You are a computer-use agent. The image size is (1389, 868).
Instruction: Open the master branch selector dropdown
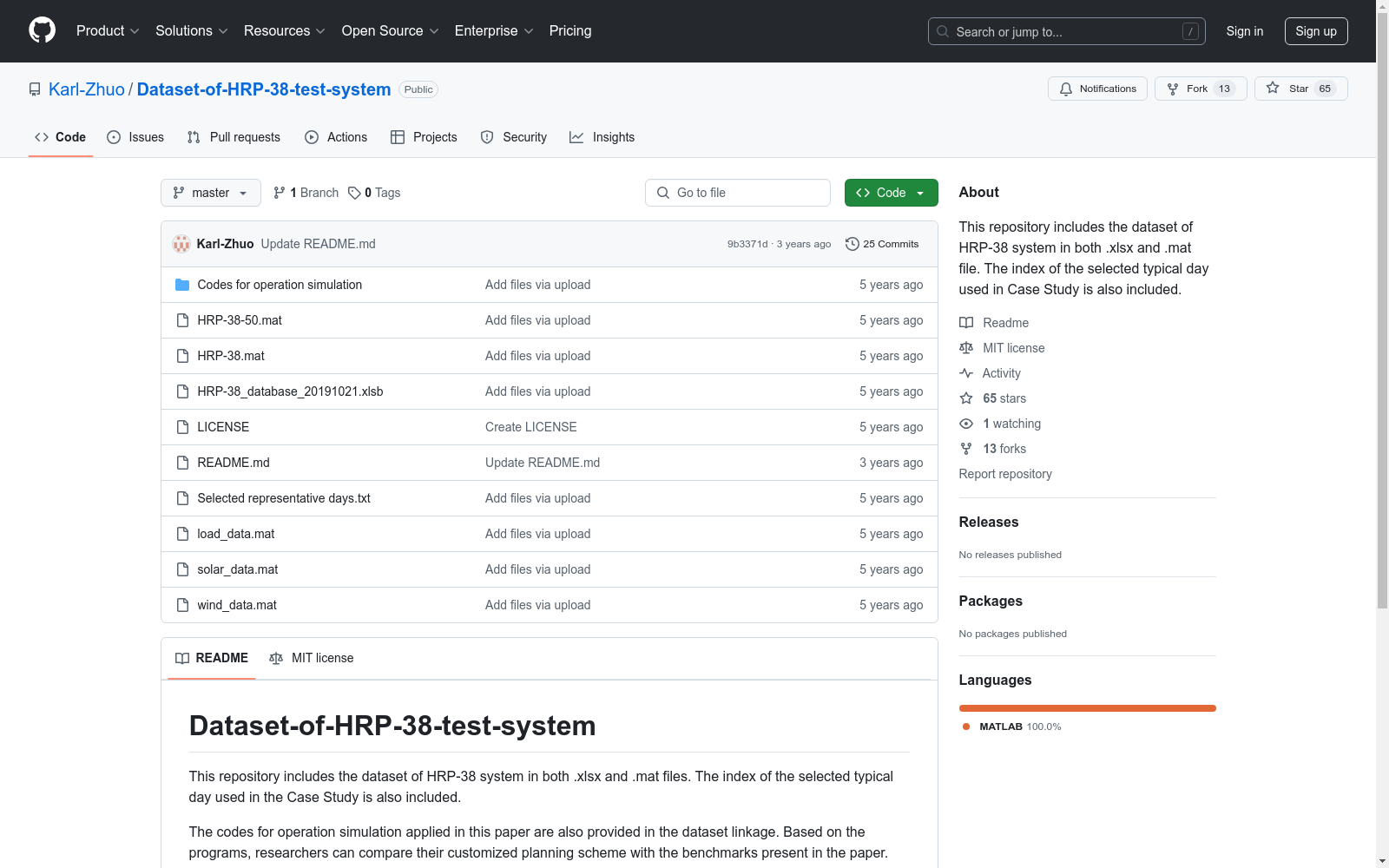(211, 193)
